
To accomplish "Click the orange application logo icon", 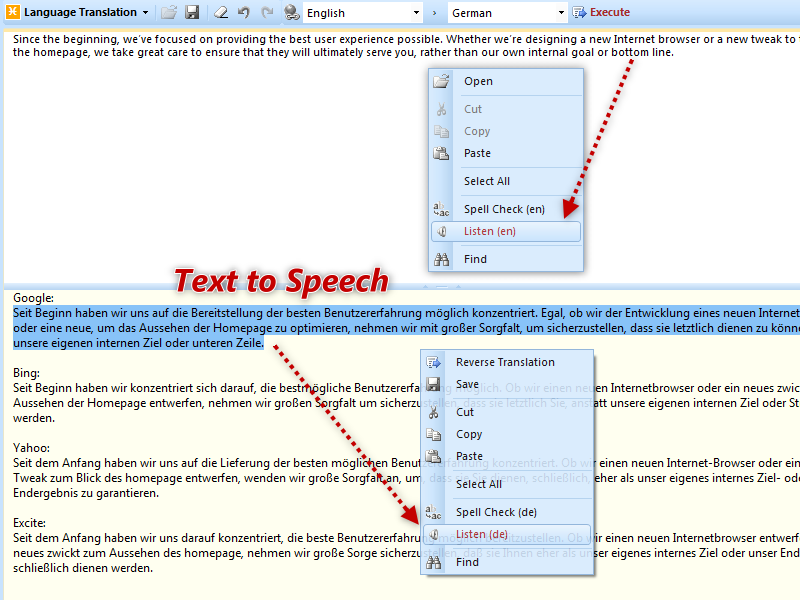I will click(x=13, y=12).
